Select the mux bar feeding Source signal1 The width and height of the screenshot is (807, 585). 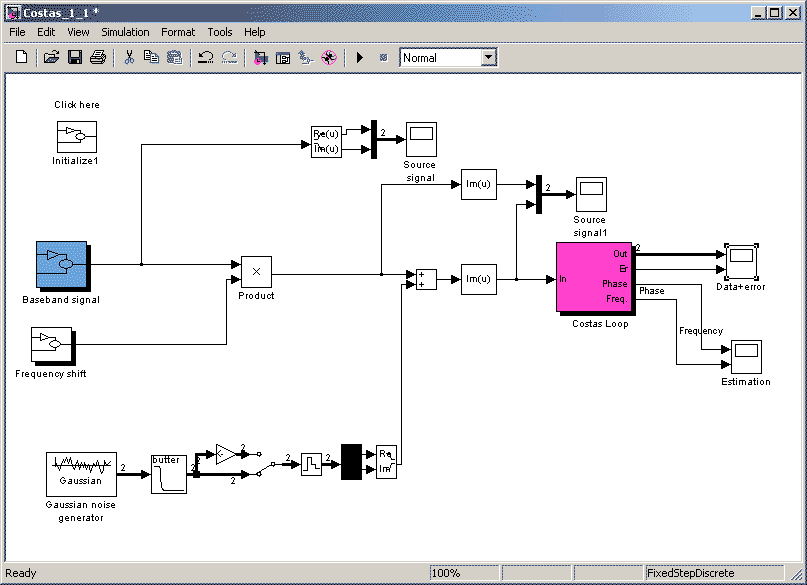point(539,194)
